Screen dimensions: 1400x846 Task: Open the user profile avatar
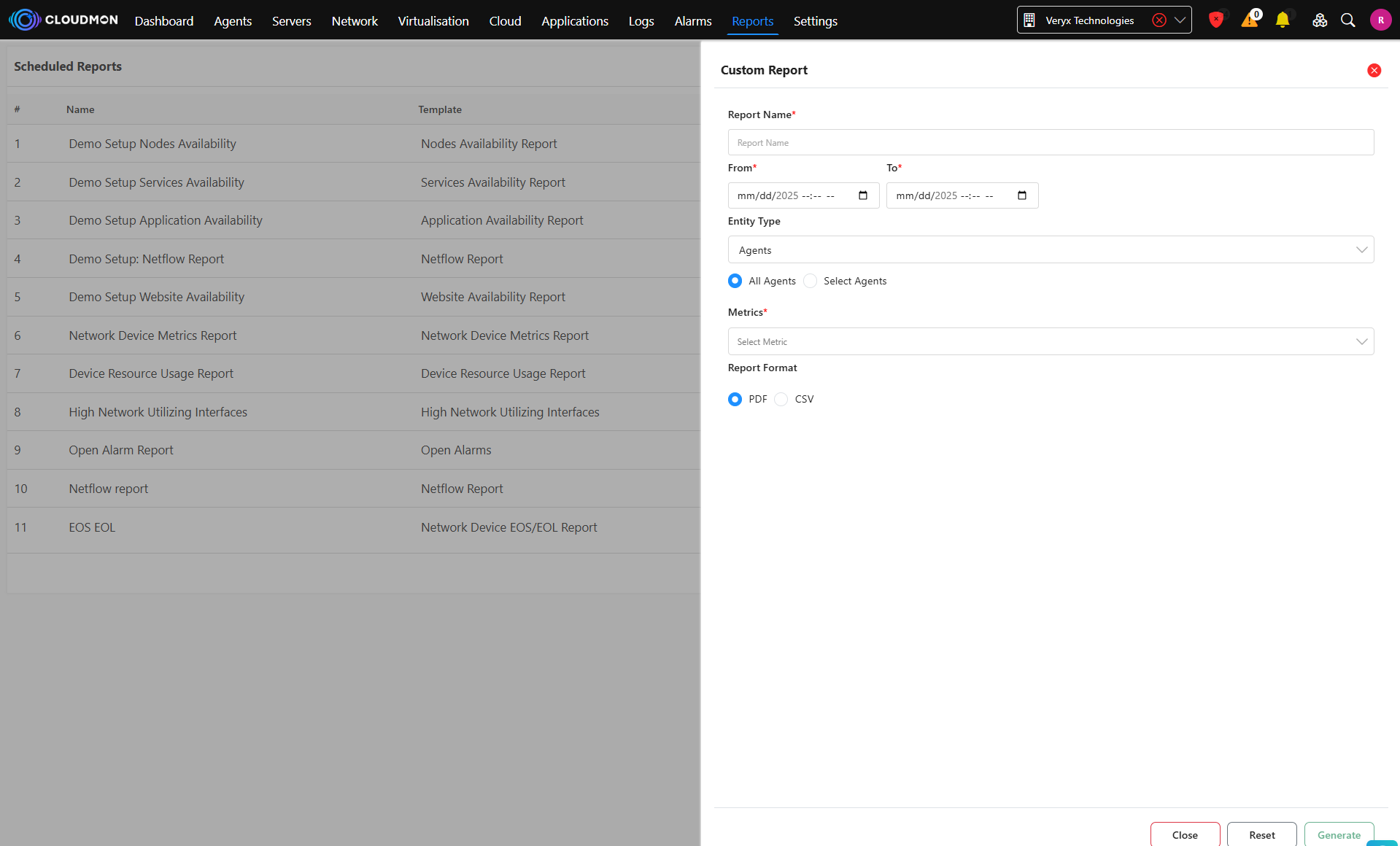[x=1380, y=20]
